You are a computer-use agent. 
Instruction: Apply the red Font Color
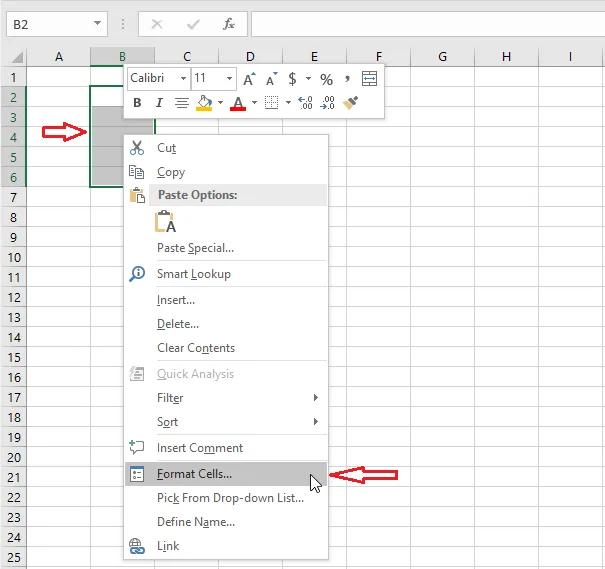(238, 103)
